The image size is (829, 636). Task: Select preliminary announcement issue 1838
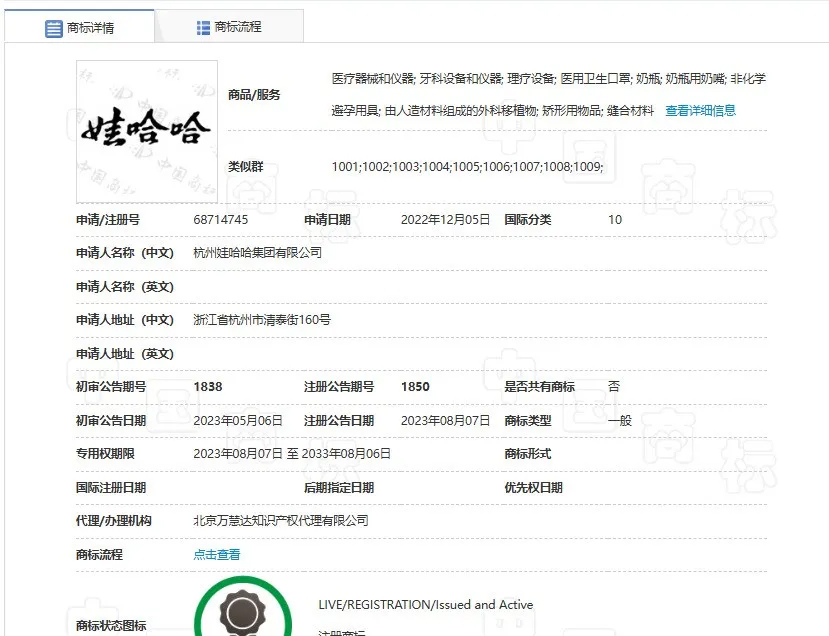click(x=208, y=387)
